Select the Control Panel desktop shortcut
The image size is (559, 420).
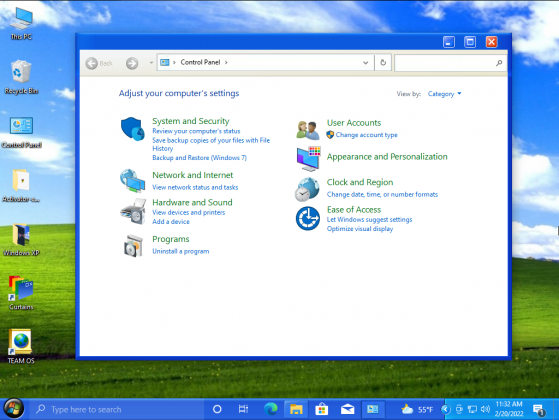[x=21, y=132]
